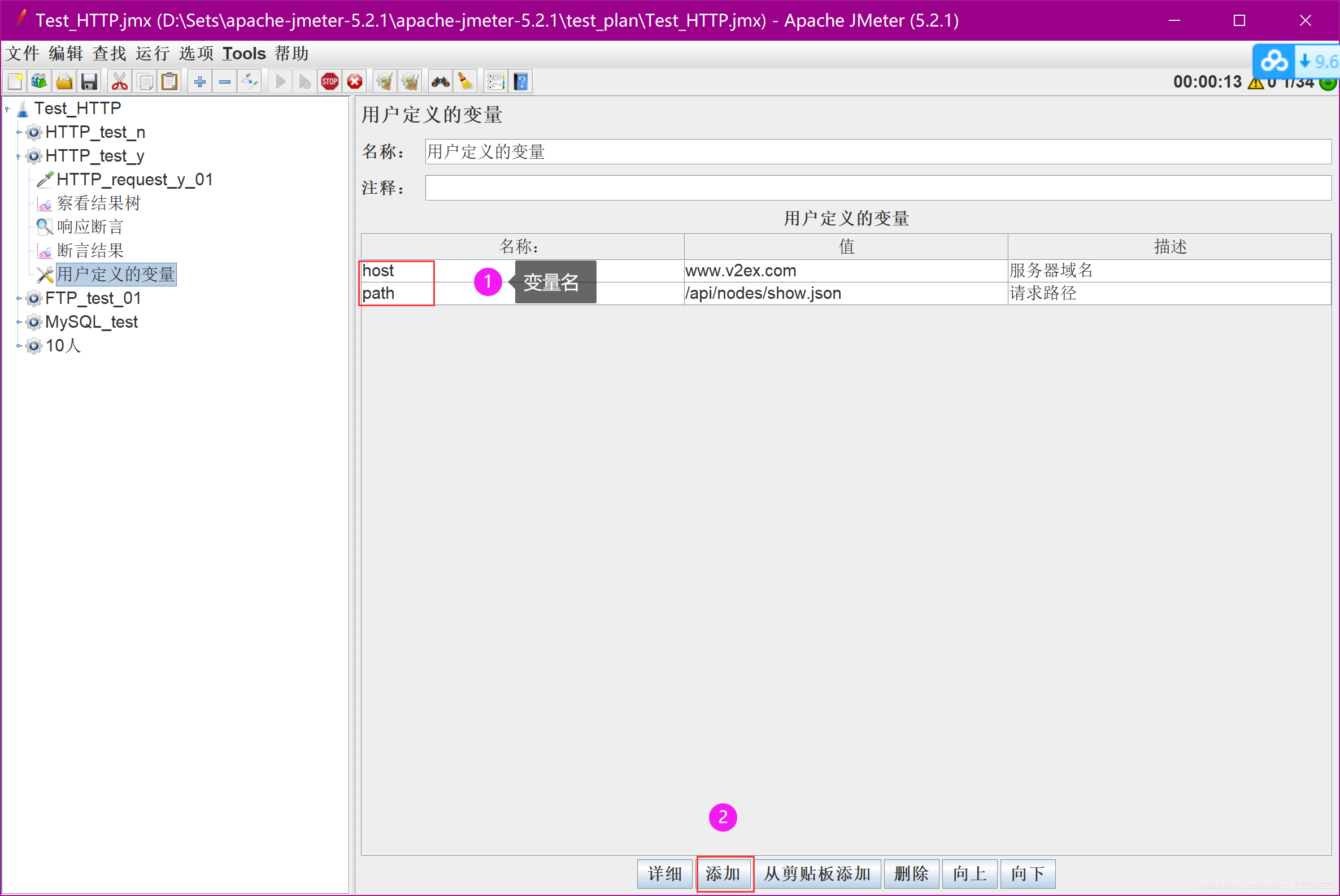The height and width of the screenshot is (896, 1340).
Task: Open the Templates icon in toolbar
Action: (x=40, y=82)
